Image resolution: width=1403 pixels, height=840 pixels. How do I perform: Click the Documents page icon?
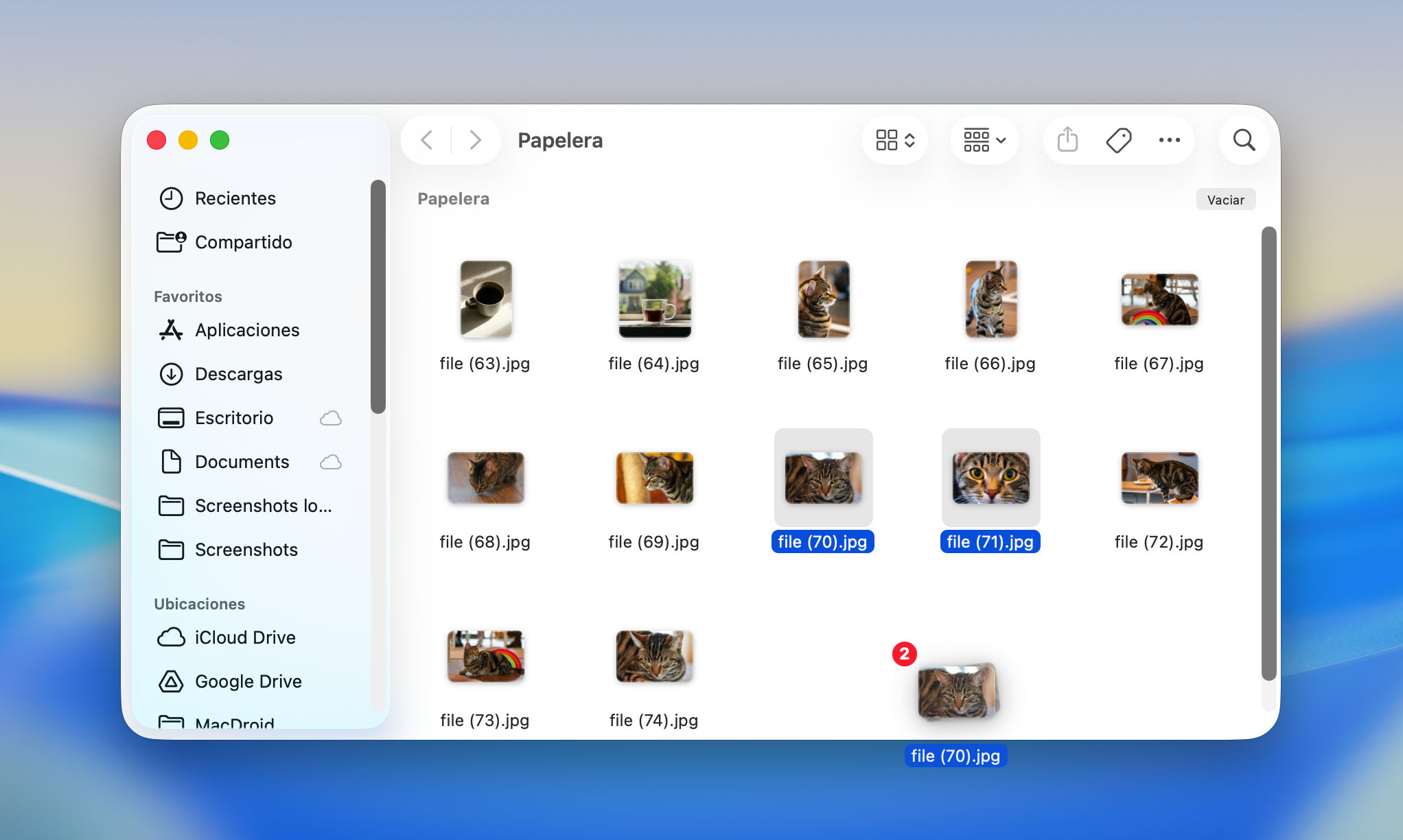pos(171,462)
